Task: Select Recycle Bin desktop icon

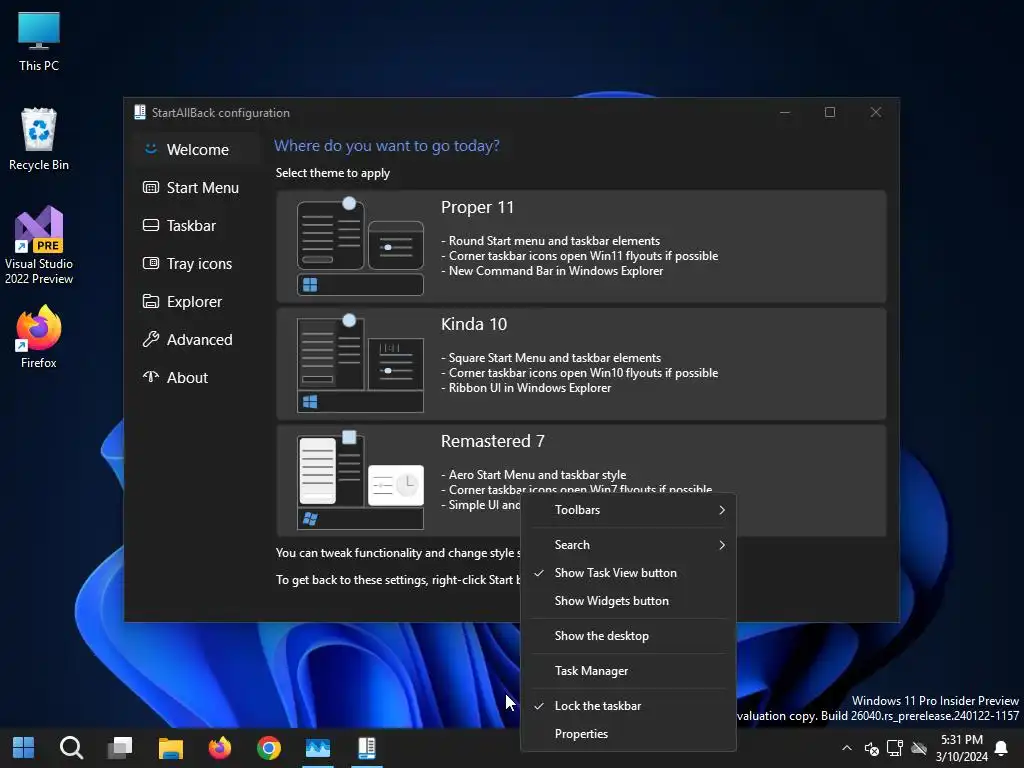Action: point(39,139)
